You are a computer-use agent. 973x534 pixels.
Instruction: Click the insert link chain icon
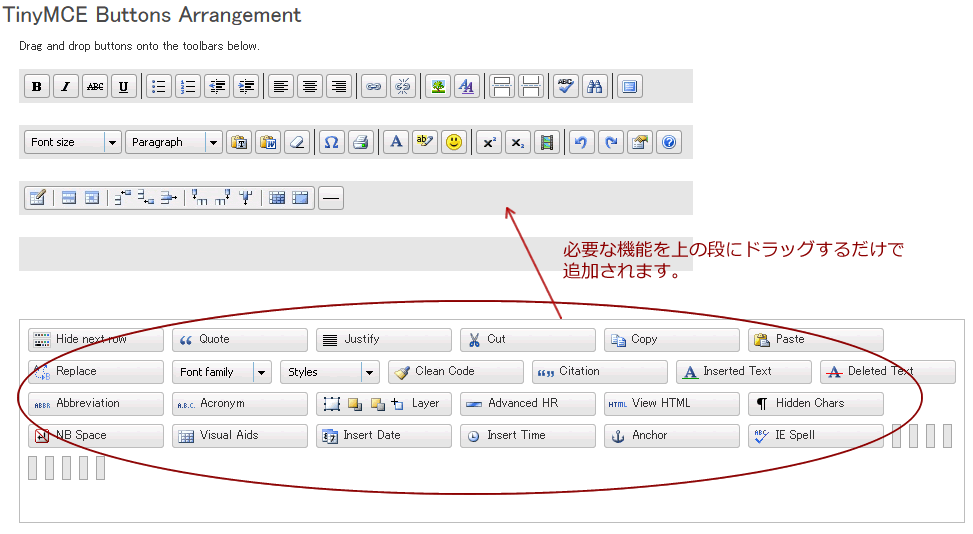coord(374,86)
